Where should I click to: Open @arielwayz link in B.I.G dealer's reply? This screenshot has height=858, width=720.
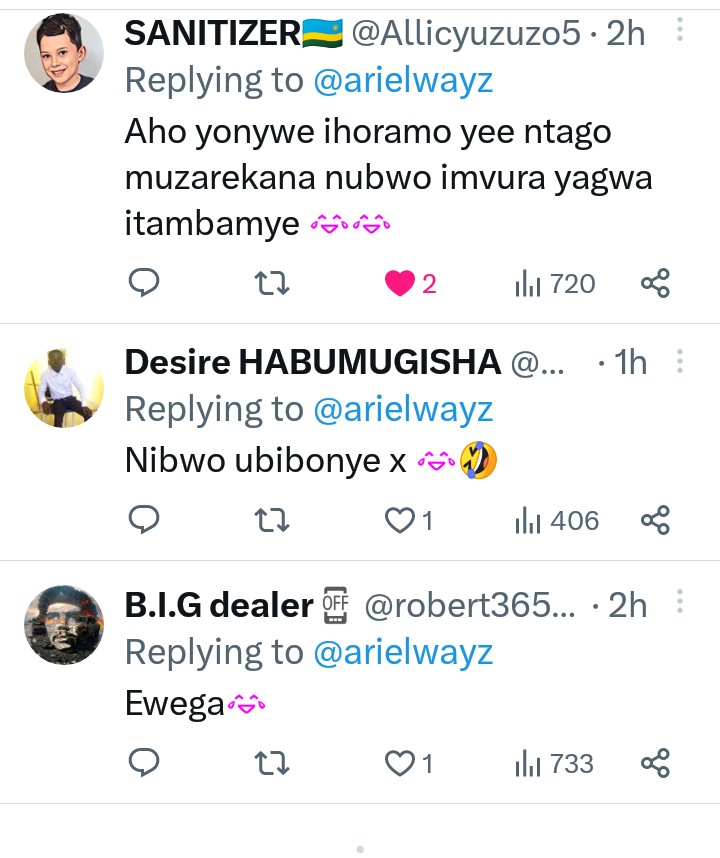click(x=403, y=652)
